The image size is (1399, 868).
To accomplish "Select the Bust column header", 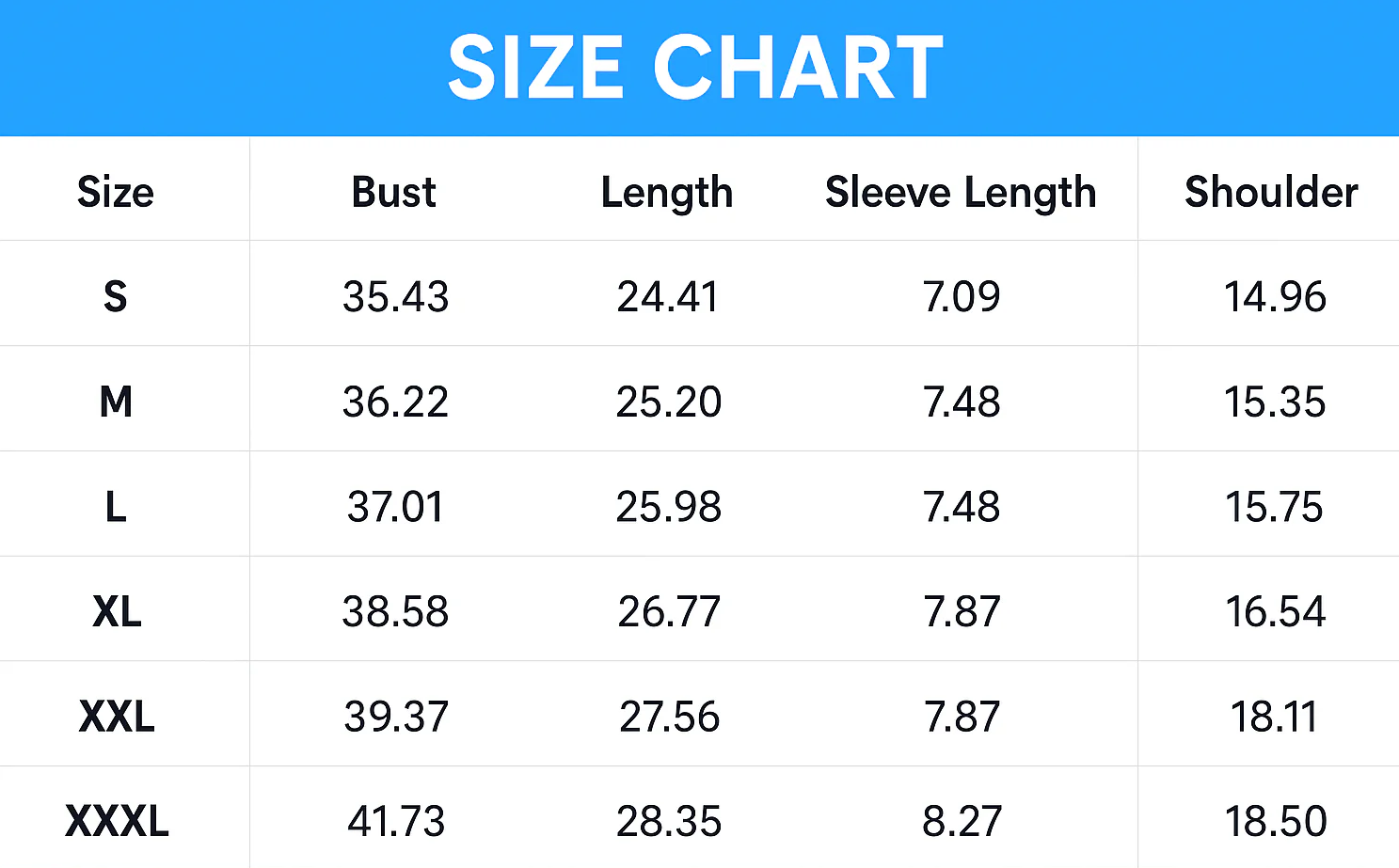I will click(394, 192).
